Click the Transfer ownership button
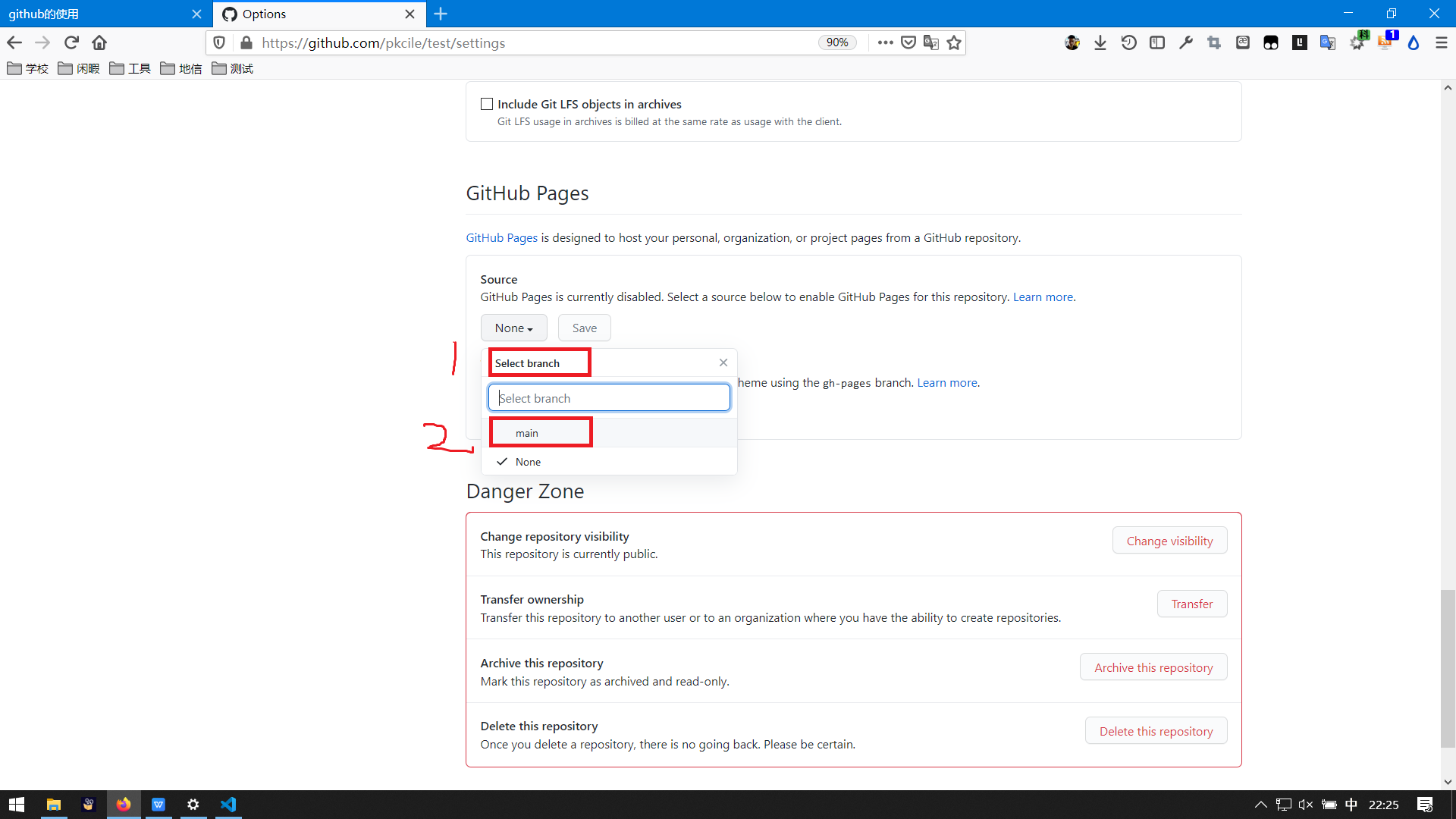Image resolution: width=1456 pixels, height=819 pixels. click(x=1191, y=604)
